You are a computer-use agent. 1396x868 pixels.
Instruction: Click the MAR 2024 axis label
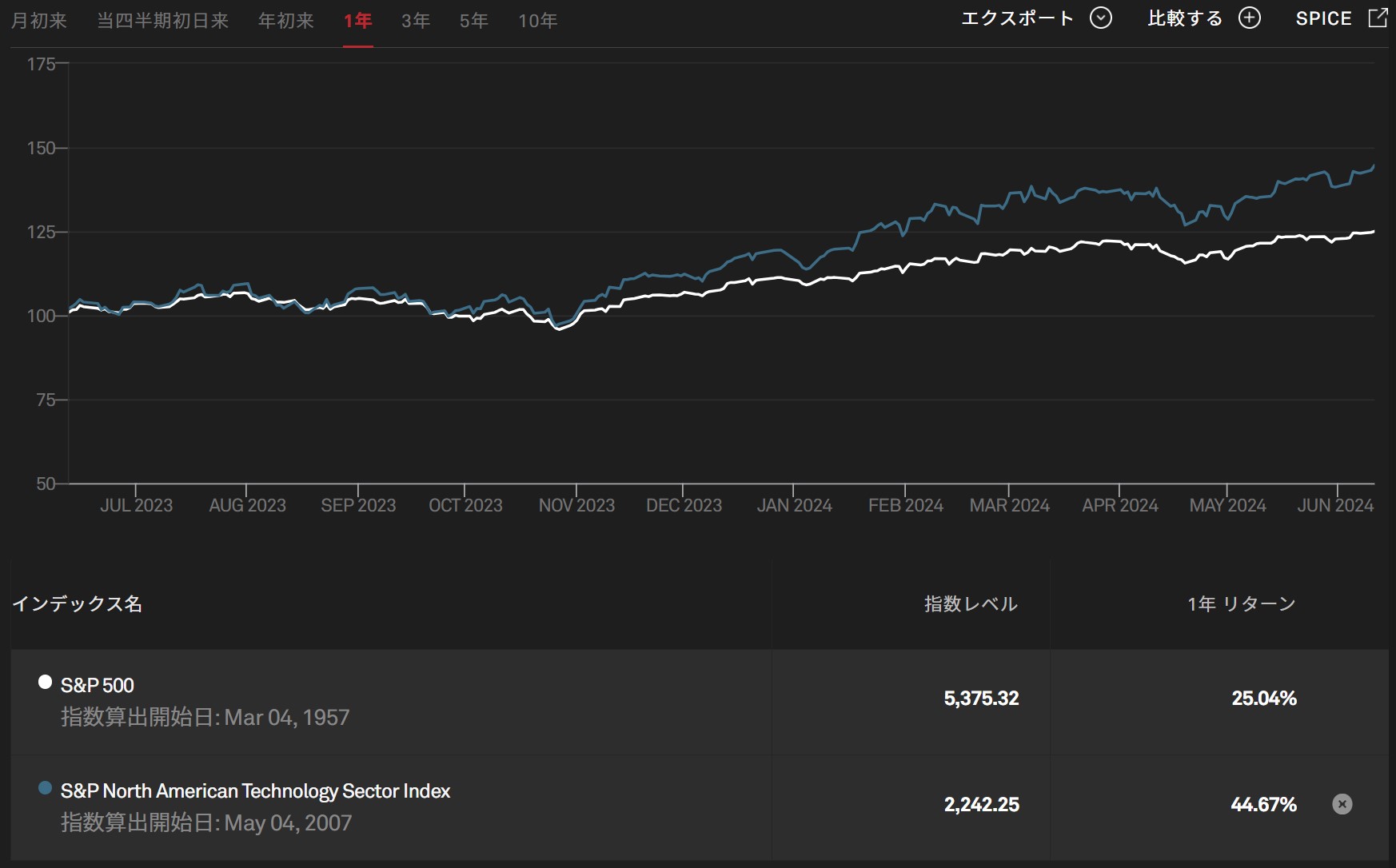[x=1009, y=506]
